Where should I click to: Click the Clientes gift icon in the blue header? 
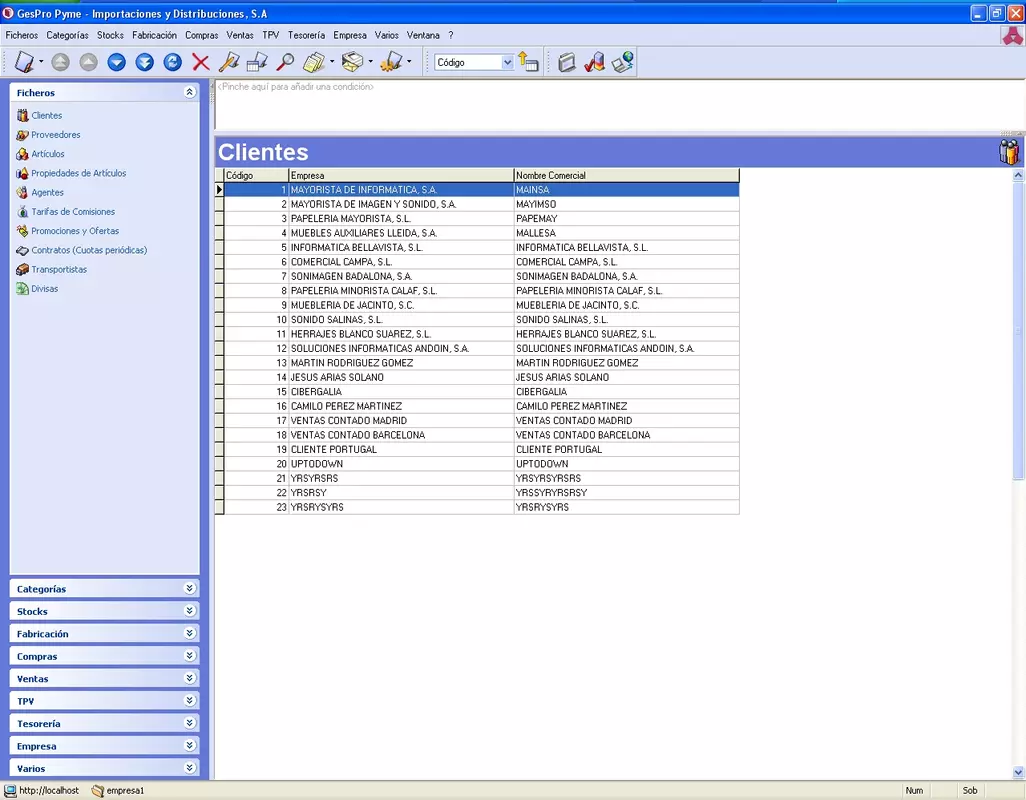pos(1009,152)
